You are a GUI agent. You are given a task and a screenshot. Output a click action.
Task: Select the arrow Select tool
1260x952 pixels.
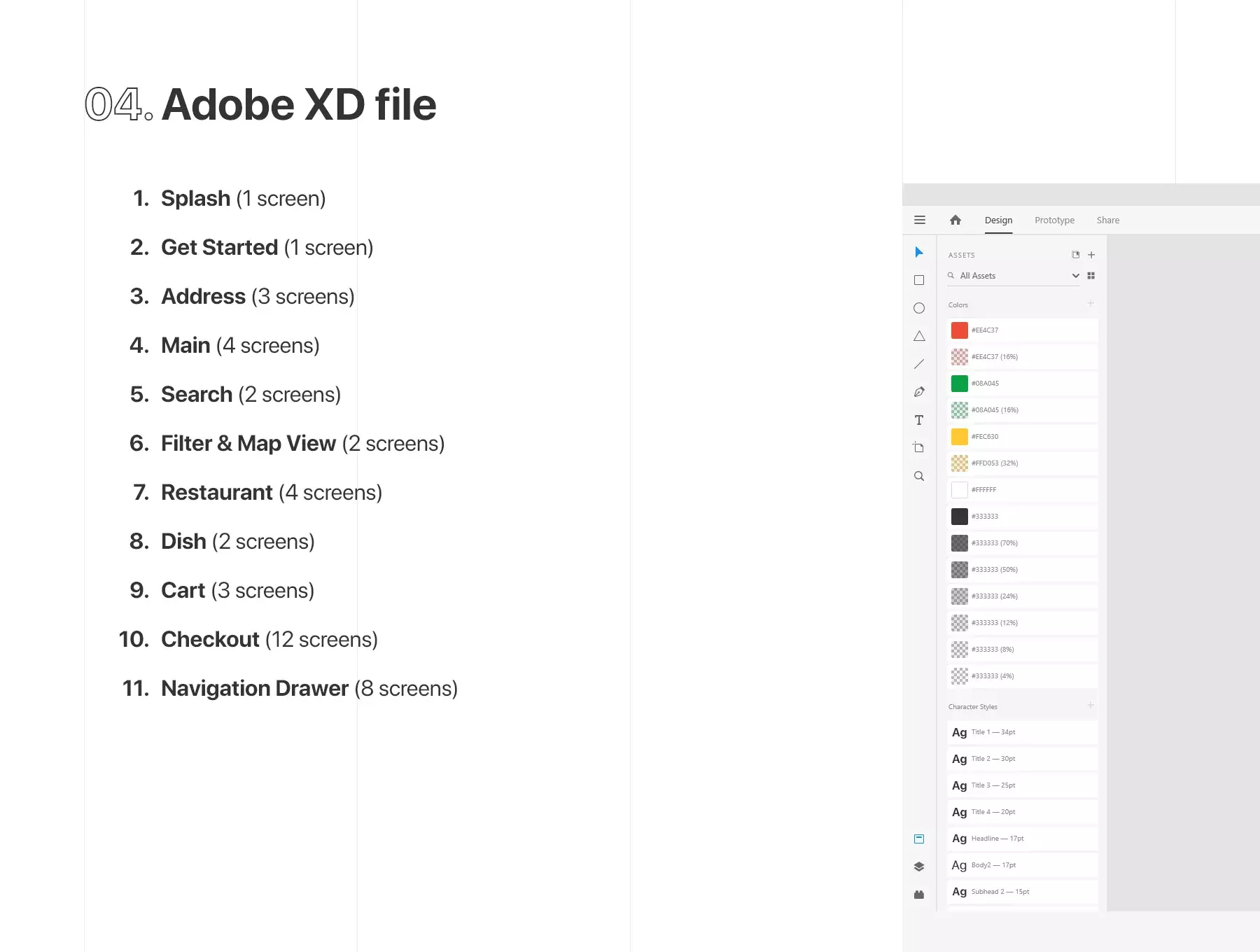919,252
